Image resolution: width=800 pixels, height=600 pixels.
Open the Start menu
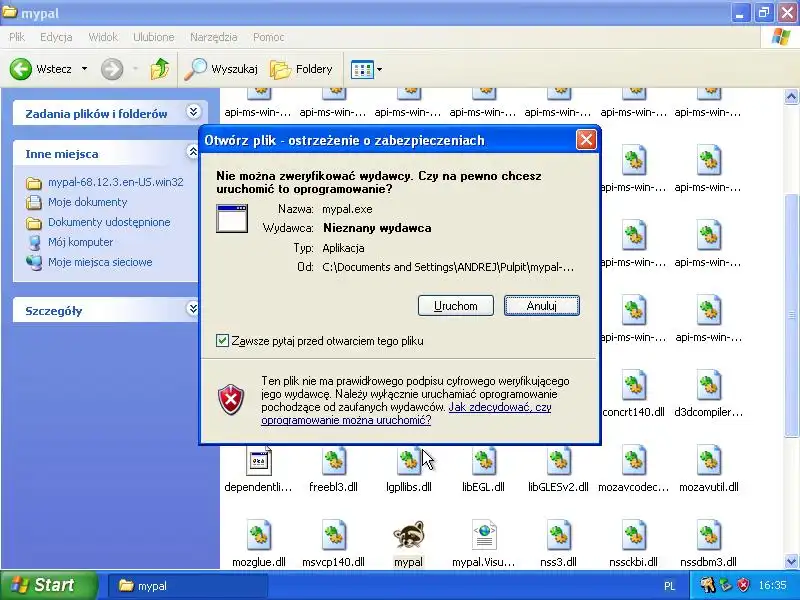point(49,585)
